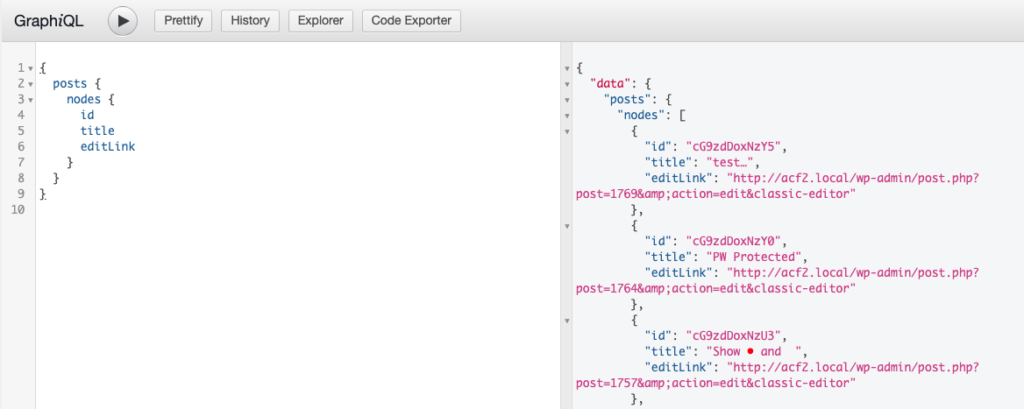Click the "nodes" key in the results

(x=641, y=116)
